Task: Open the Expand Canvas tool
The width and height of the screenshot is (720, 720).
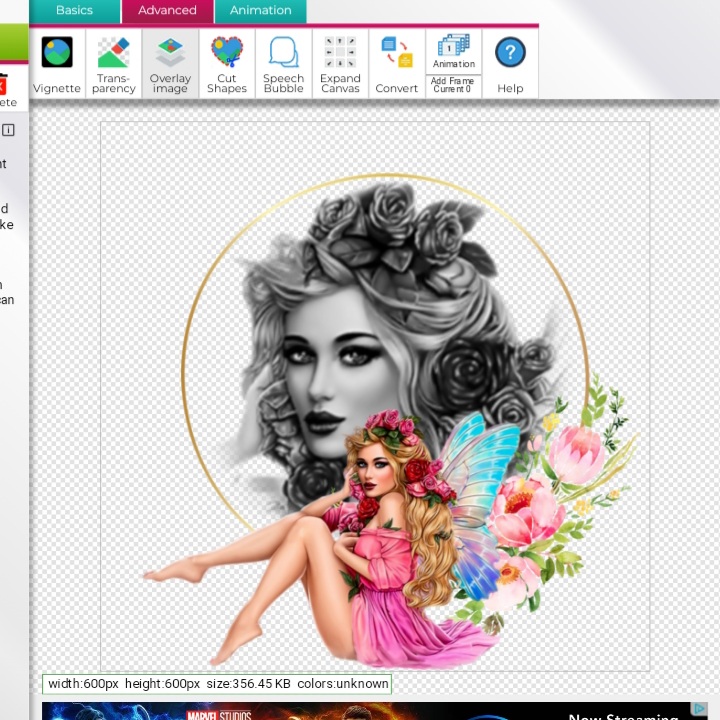Action: 340,64
